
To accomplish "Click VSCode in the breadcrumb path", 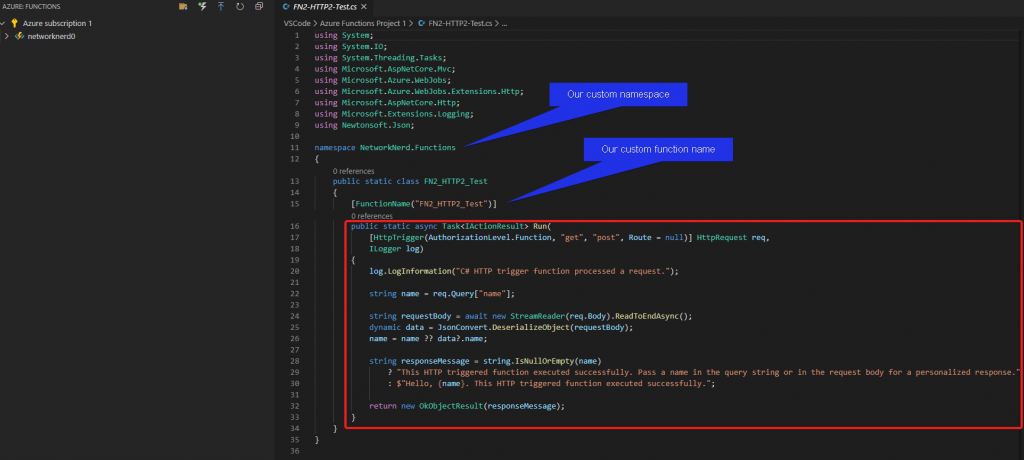I will click(x=297, y=23).
